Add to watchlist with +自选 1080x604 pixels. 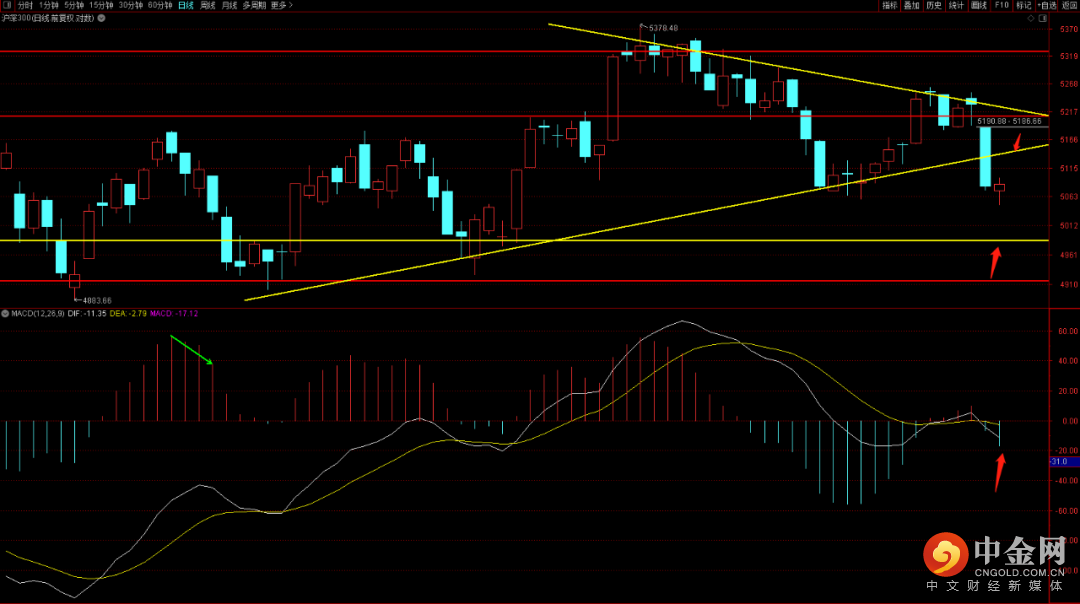1047,5
